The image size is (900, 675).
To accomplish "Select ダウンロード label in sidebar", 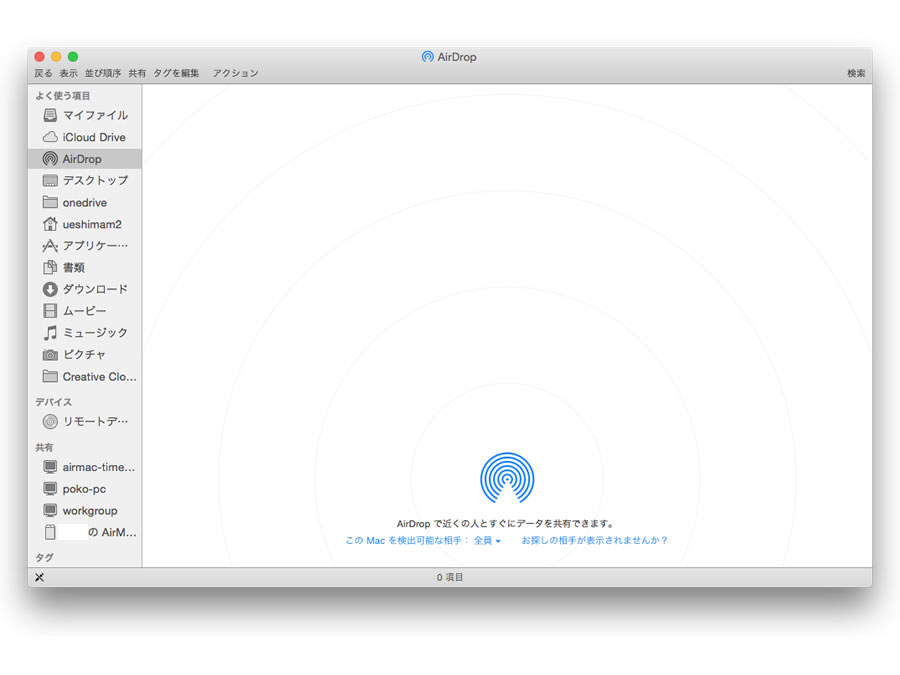I will (x=95, y=289).
